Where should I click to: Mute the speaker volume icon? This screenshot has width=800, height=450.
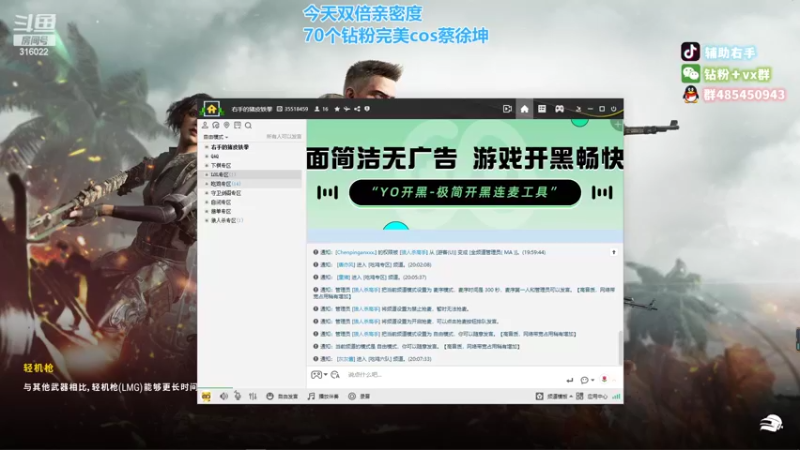point(223,396)
